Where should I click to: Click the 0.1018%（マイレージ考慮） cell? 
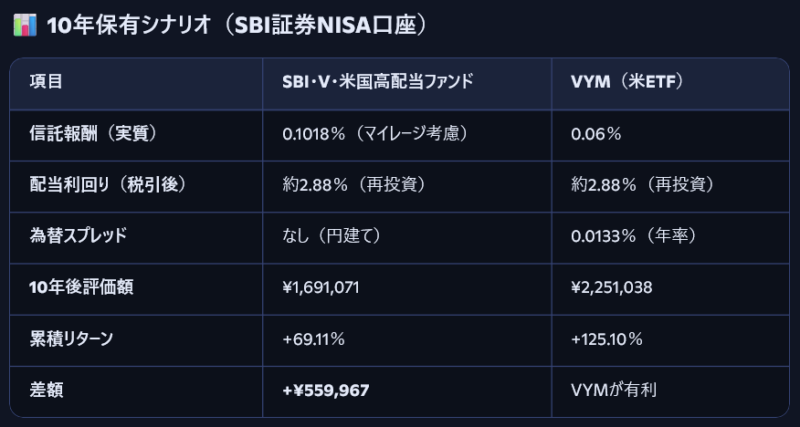click(377, 133)
